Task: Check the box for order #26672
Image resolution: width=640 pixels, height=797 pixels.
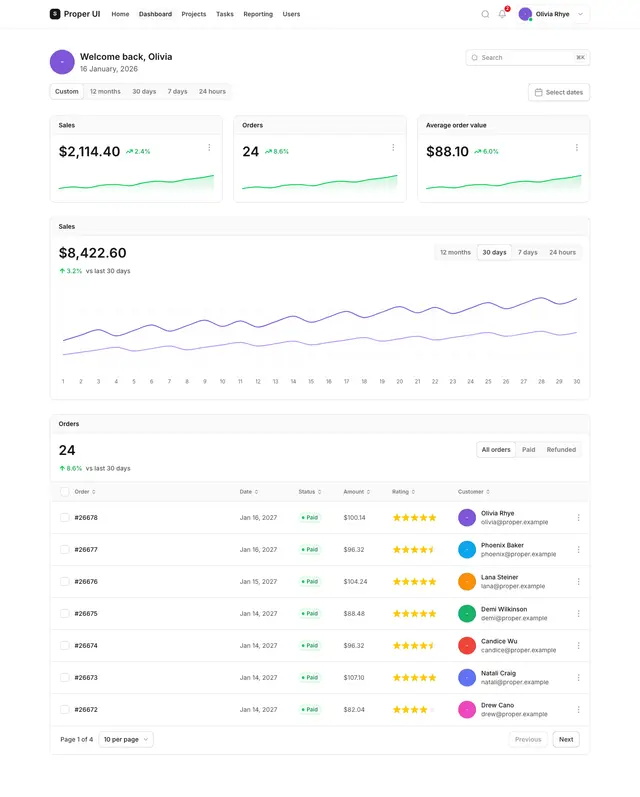Action: point(65,710)
